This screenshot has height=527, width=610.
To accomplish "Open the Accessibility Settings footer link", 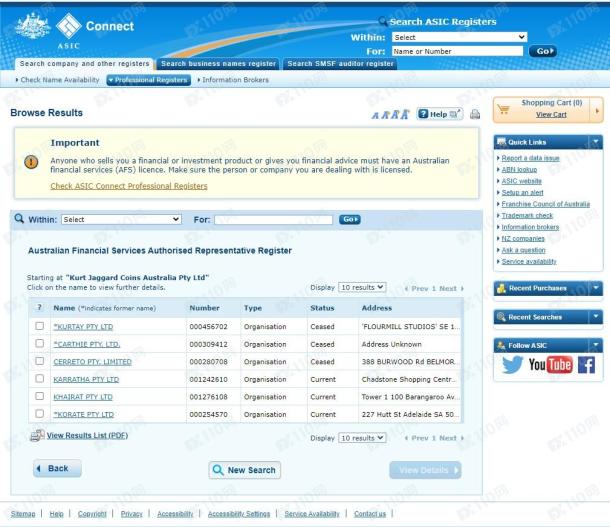I will point(238,514).
